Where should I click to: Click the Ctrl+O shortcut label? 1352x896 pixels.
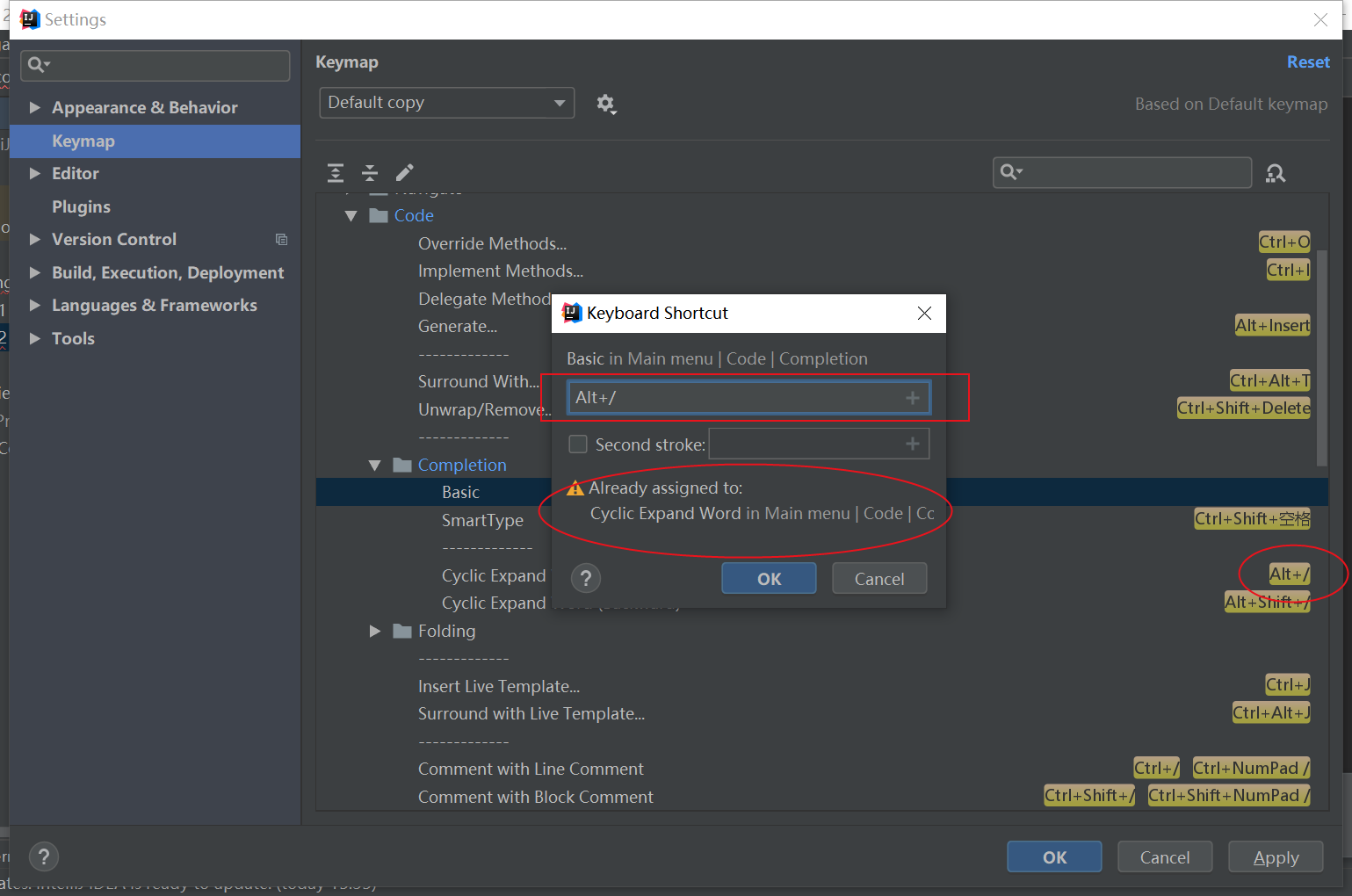1284,242
